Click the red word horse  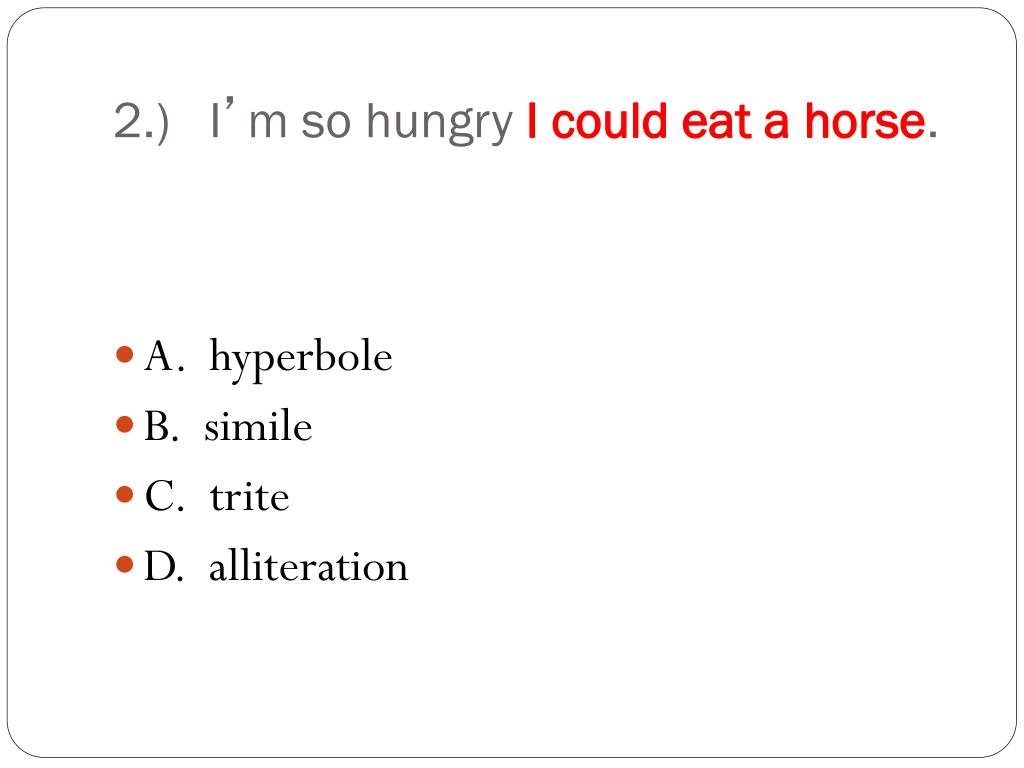click(x=865, y=121)
